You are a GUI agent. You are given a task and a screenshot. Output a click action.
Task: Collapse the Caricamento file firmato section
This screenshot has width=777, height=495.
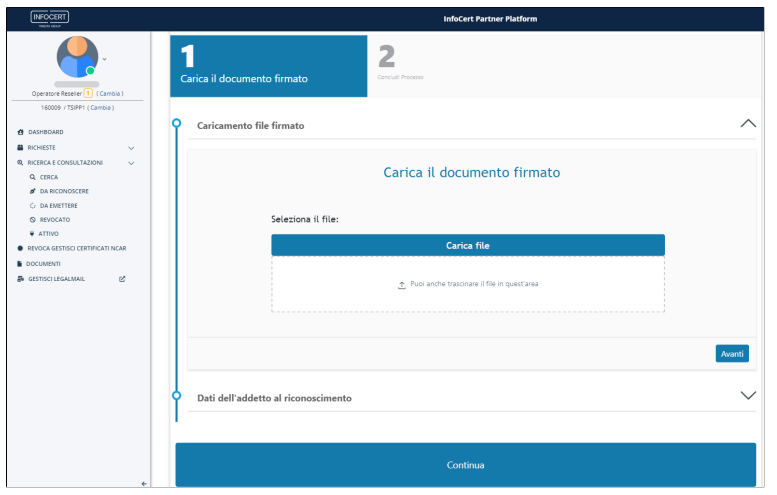click(x=747, y=124)
